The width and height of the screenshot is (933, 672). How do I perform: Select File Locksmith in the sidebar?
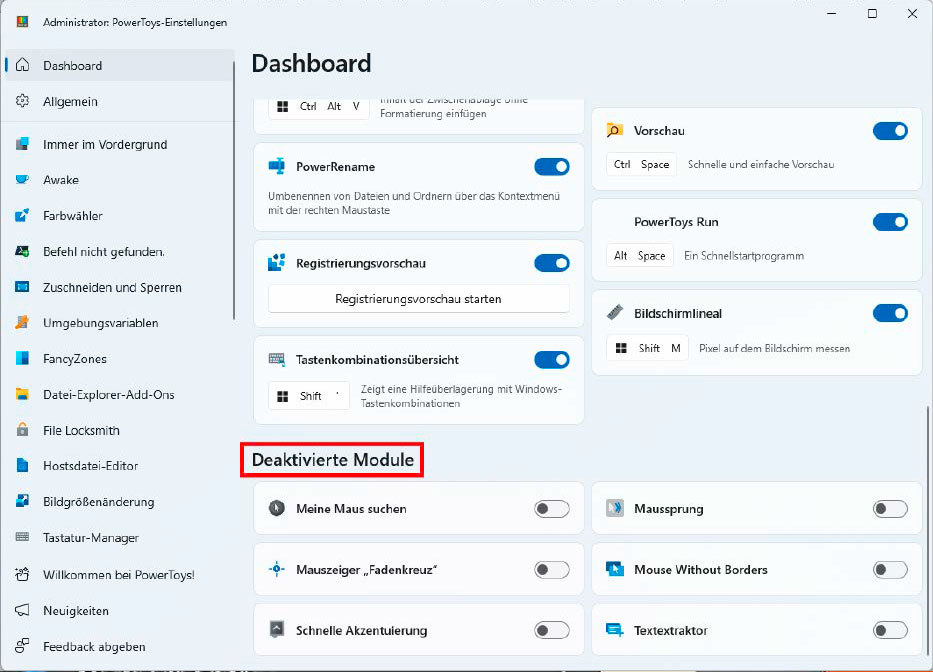pos(119,430)
